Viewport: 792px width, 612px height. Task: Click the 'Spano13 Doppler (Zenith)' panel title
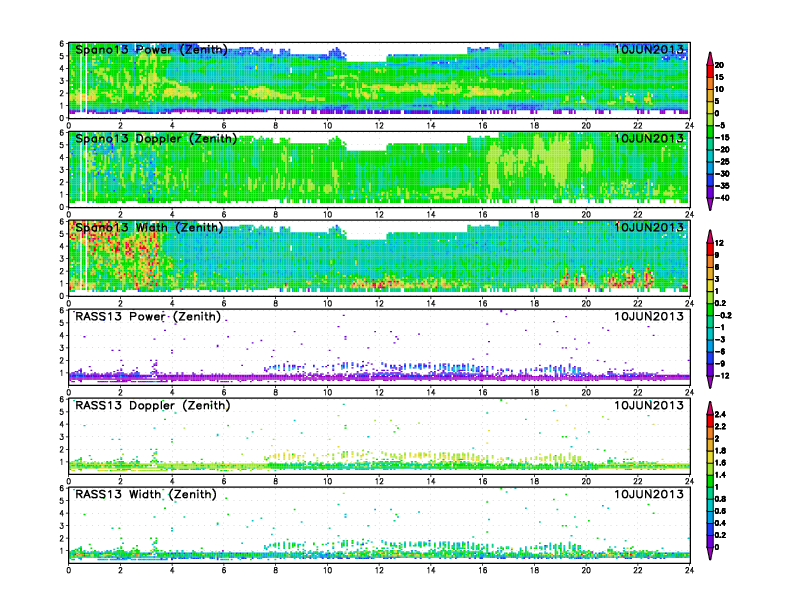click(x=156, y=138)
